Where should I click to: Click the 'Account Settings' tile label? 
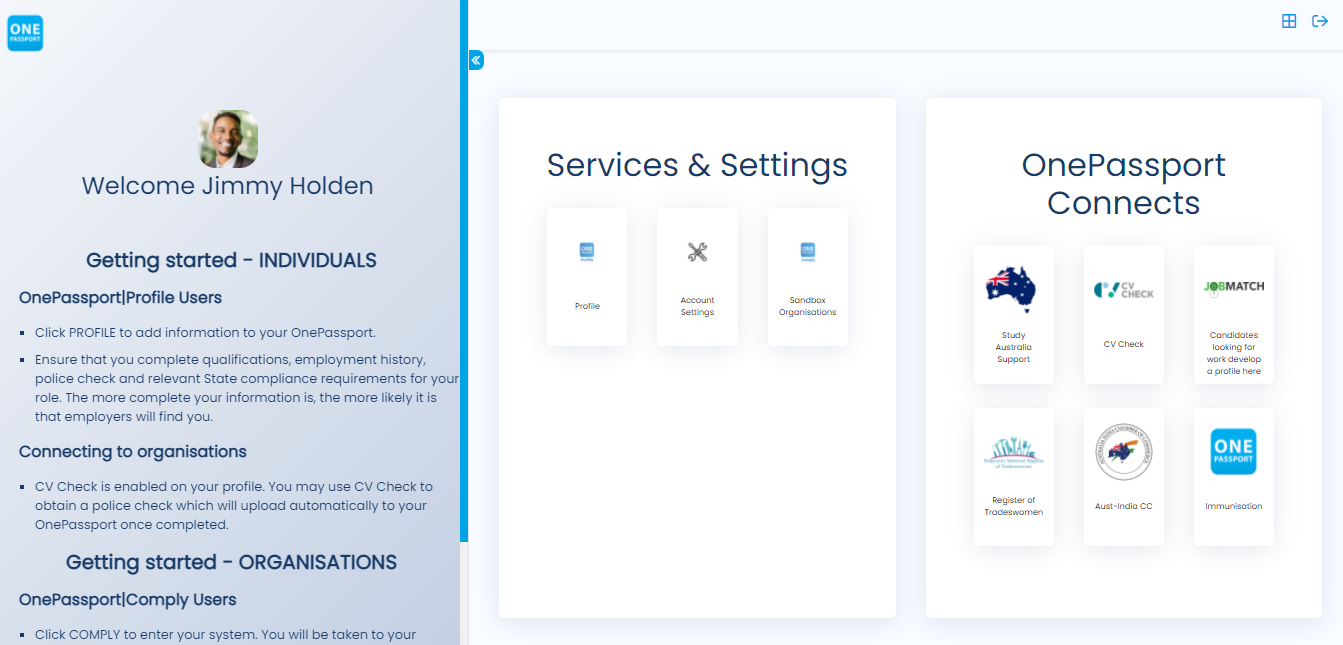point(697,306)
